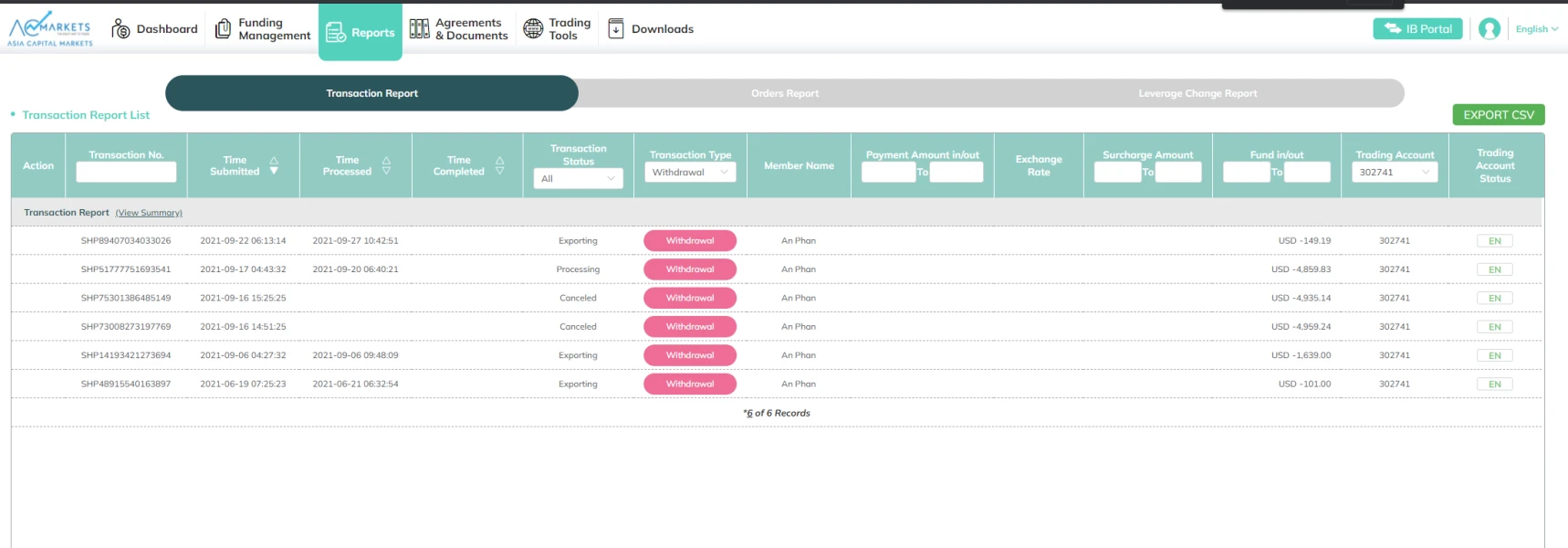Sort by Time Submitted column arrows
The image size is (1568, 548).
point(274,165)
